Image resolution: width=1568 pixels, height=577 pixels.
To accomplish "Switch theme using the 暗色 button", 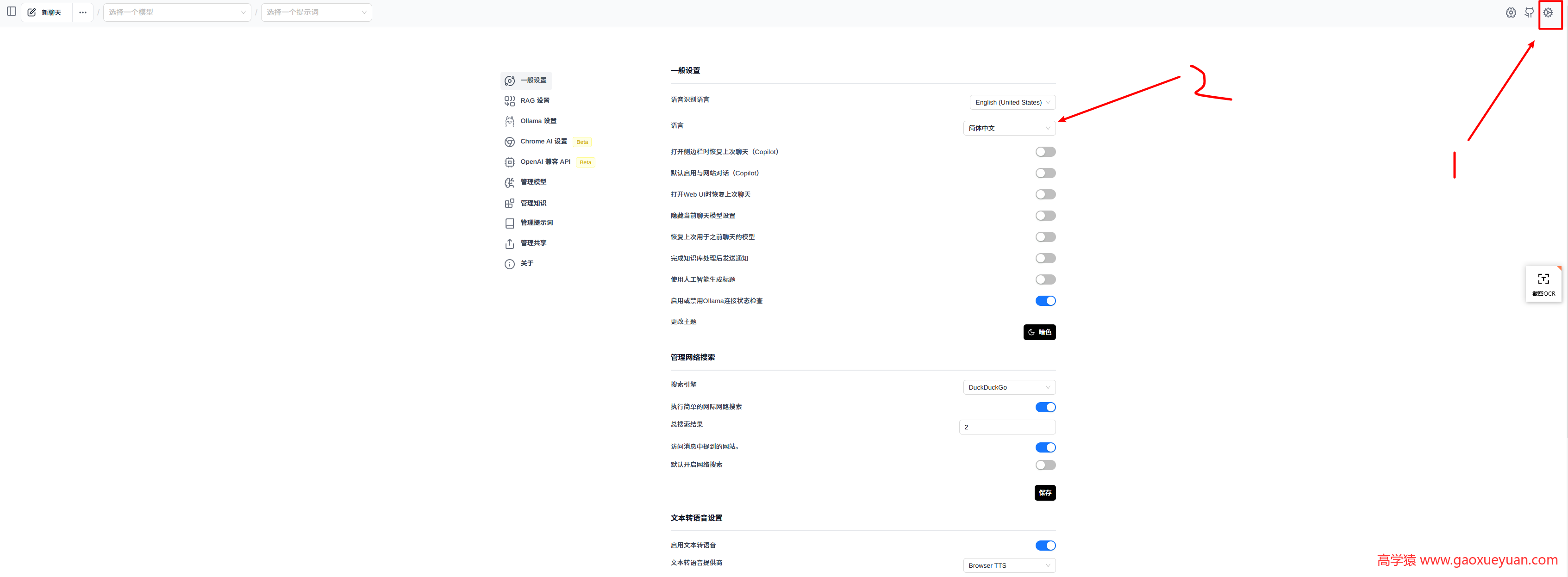I will (1039, 332).
